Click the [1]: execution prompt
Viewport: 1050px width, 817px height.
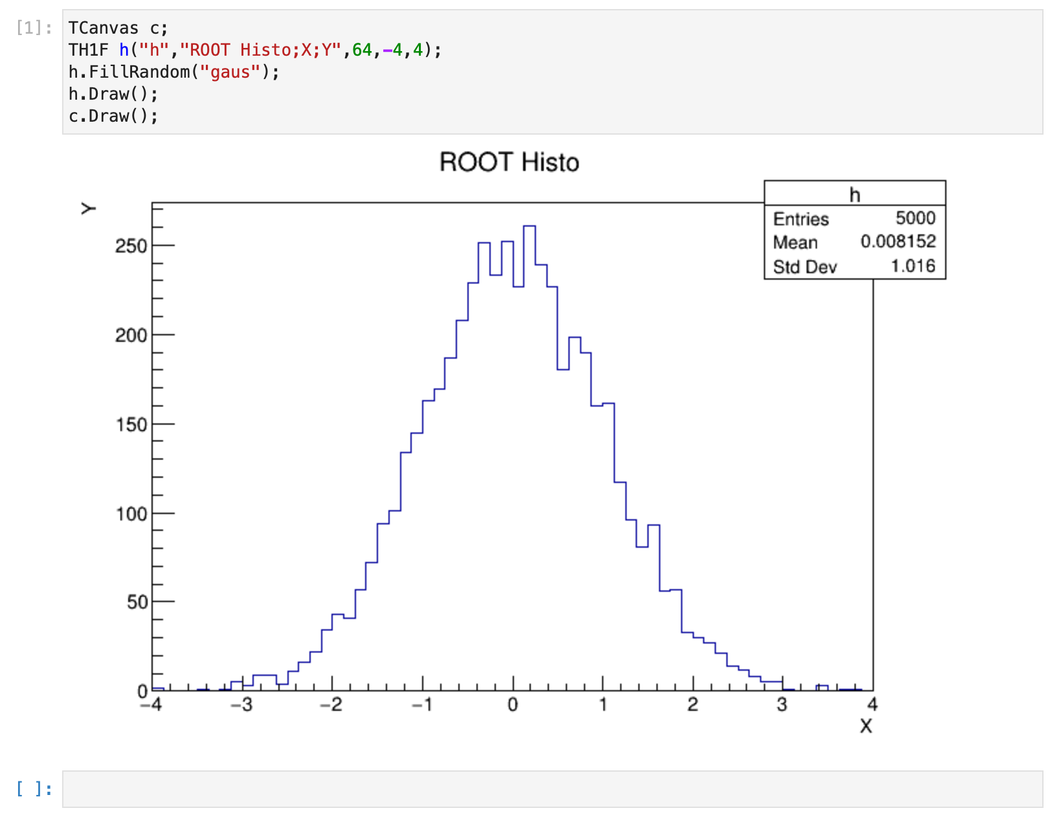click(x=32, y=27)
